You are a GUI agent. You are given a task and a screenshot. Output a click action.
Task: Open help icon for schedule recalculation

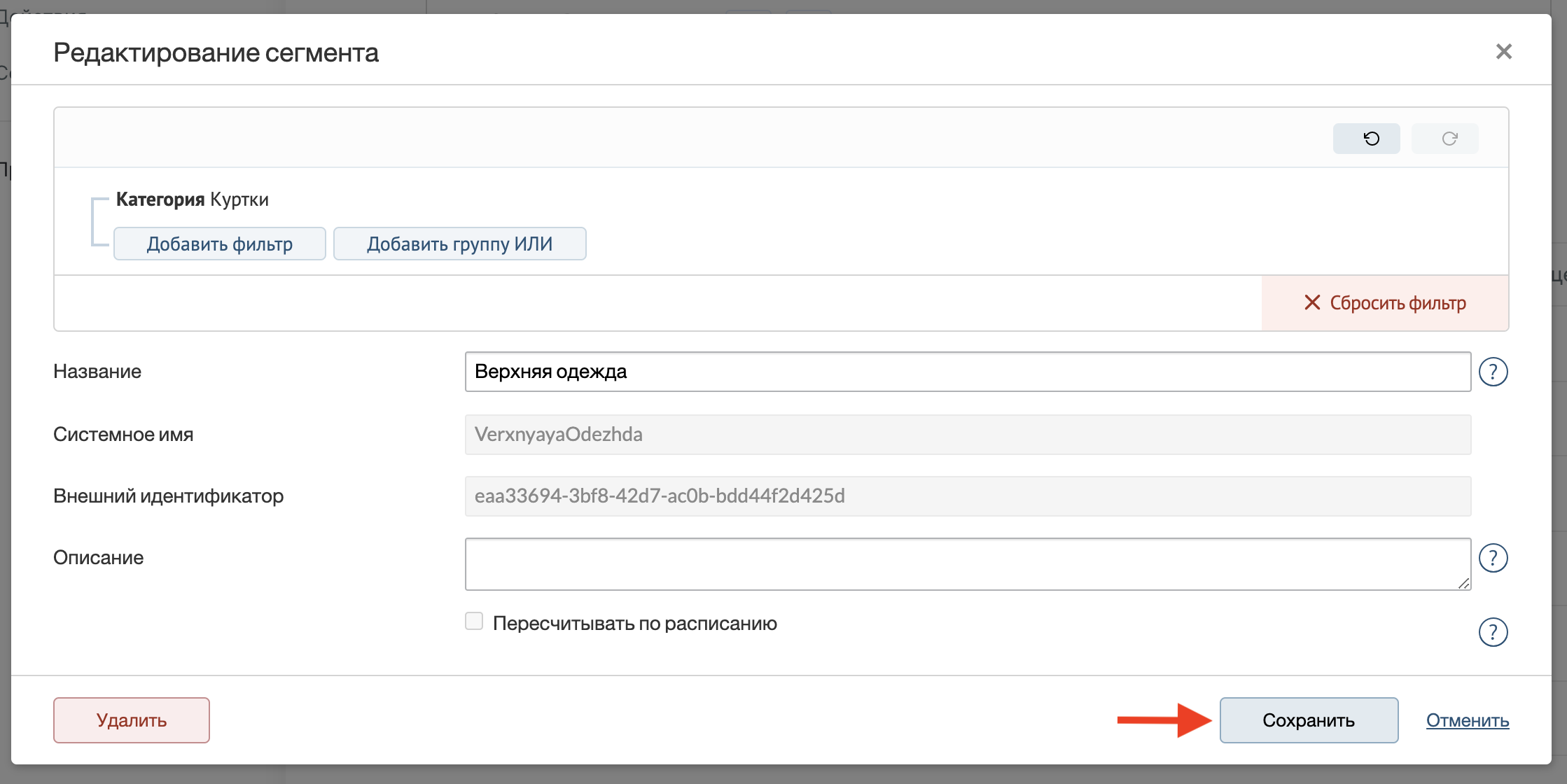(1493, 632)
